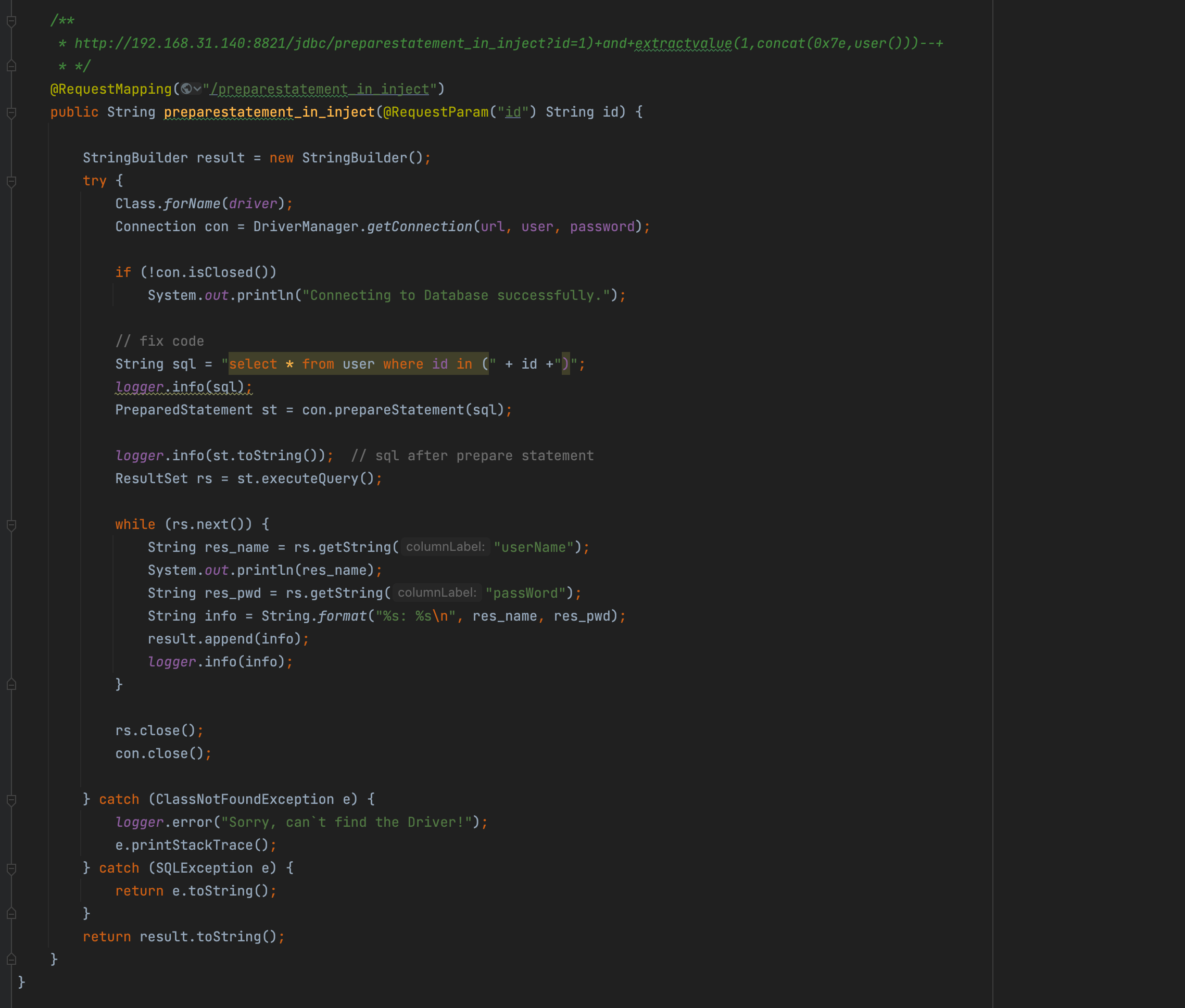The width and height of the screenshot is (1185, 1008).
Task: Click the http://192.168.31.140:8821 URL comment
Action: [x=509, y=43]
